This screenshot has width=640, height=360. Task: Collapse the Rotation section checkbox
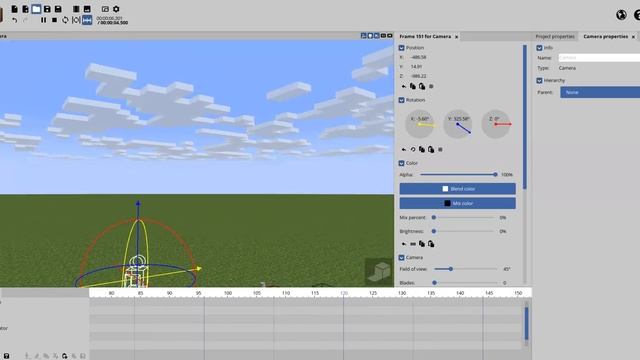click(x=401, y=100)
